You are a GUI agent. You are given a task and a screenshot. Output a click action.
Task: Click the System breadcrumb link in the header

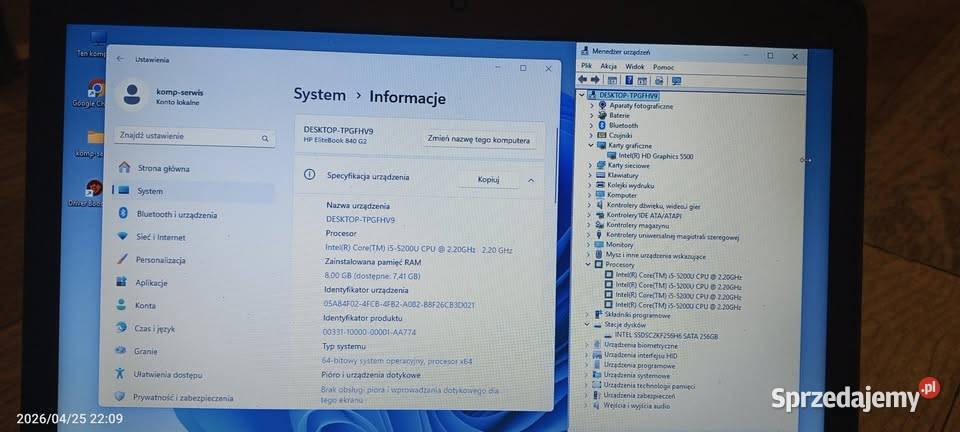[320, 95]
